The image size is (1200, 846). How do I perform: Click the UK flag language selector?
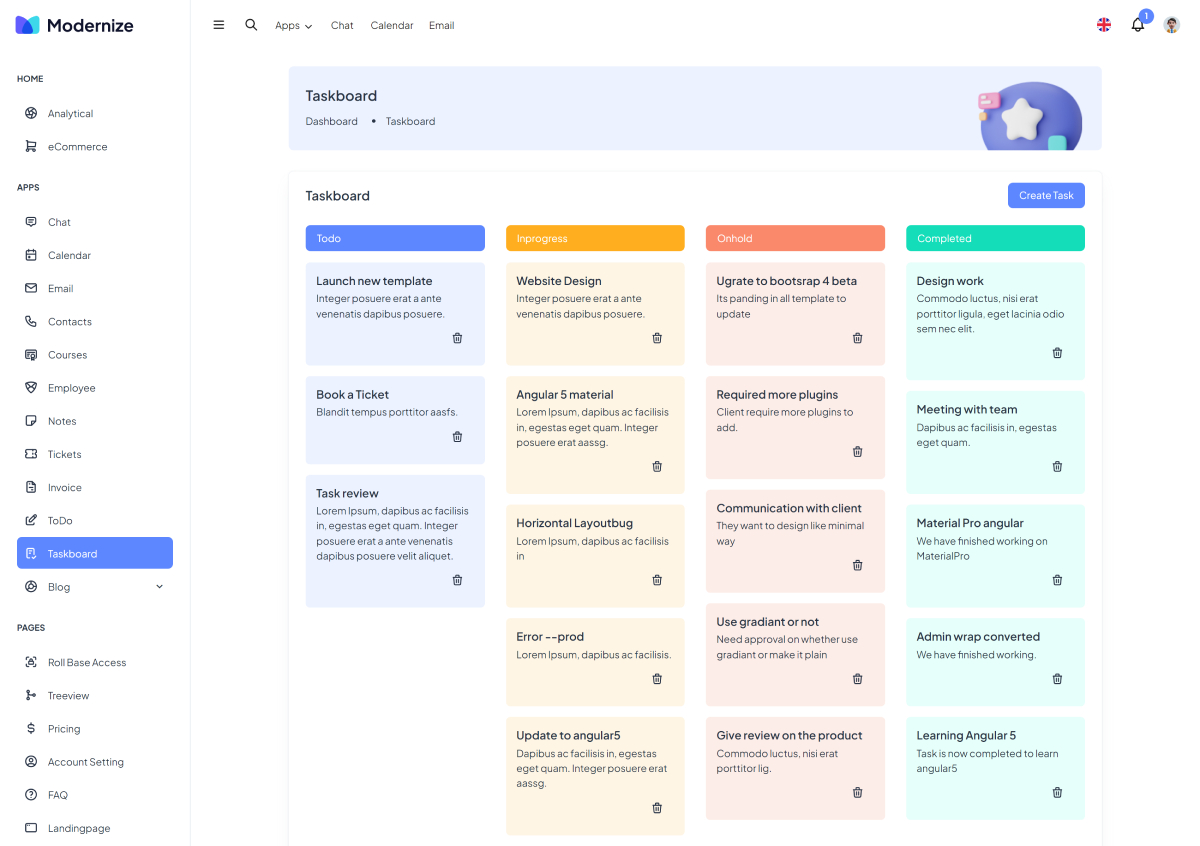click(1104, 25)
